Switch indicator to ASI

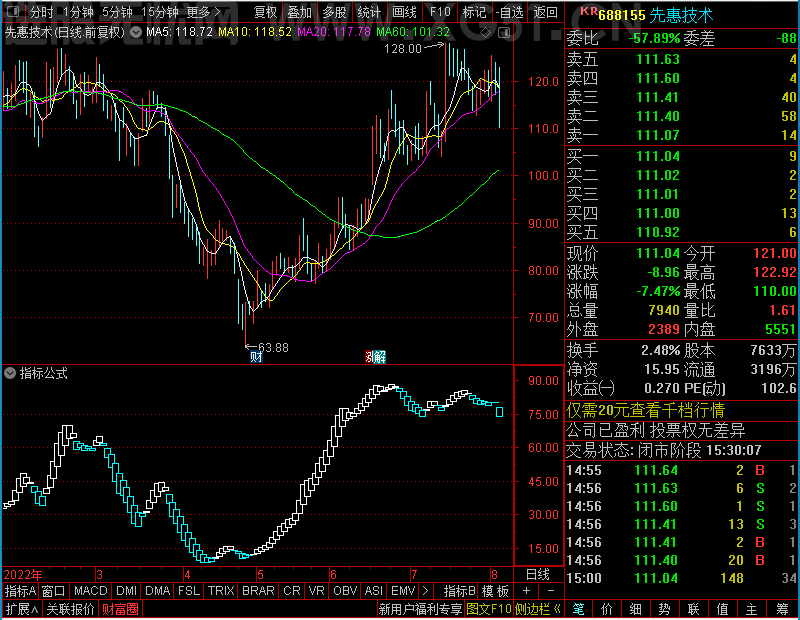tap(373, 591)
